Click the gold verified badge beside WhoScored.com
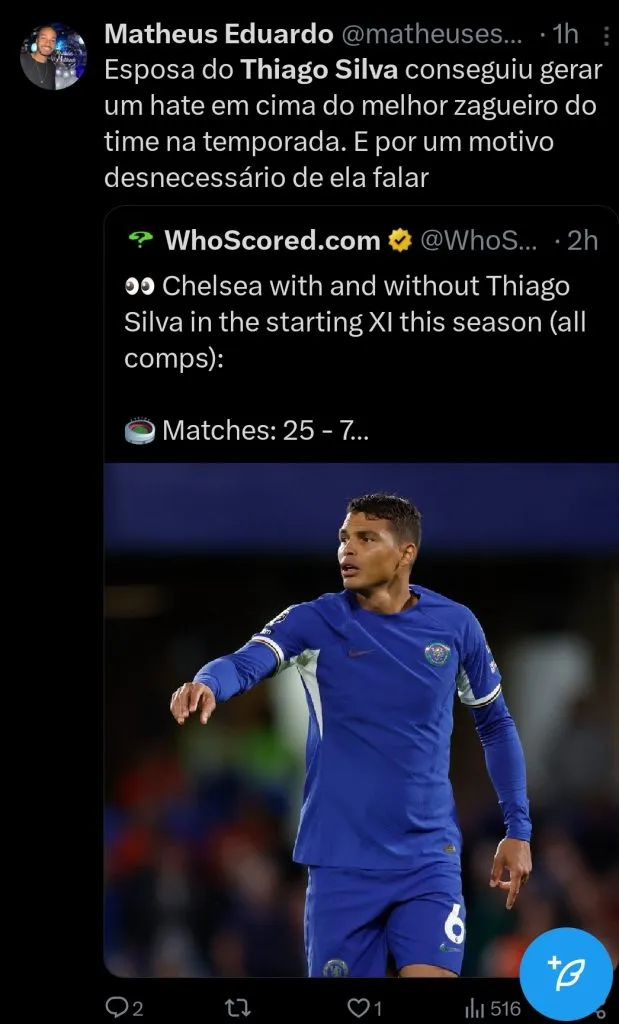The image size is (619, 1024). pos(400,241)
